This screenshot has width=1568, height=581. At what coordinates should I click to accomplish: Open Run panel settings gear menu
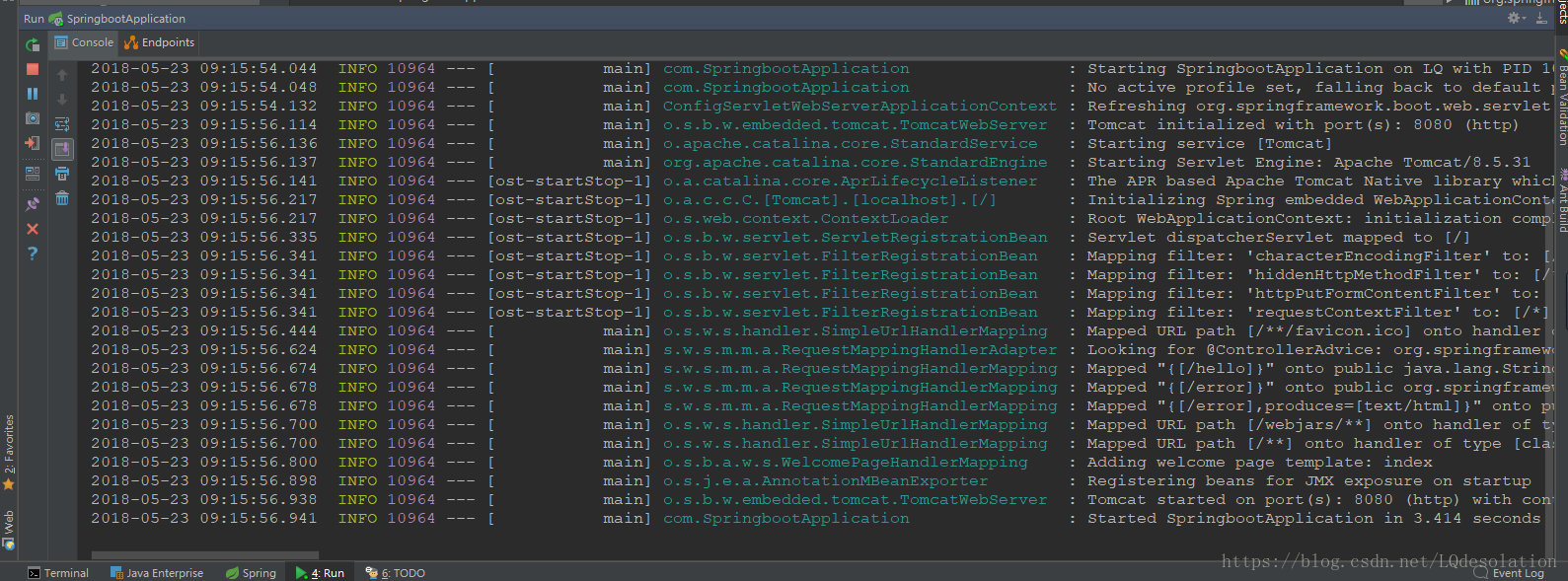point(1516,18)
